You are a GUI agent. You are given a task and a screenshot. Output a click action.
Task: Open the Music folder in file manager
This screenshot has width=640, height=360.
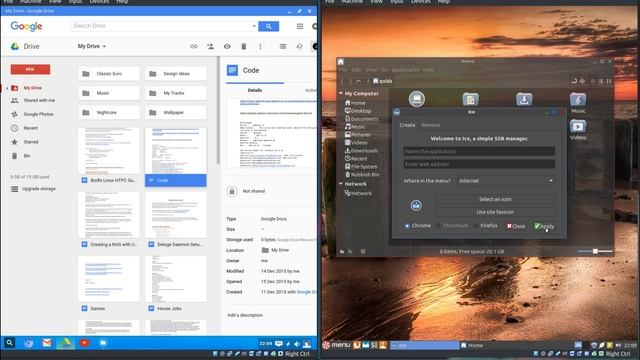[x=578, y=103]
